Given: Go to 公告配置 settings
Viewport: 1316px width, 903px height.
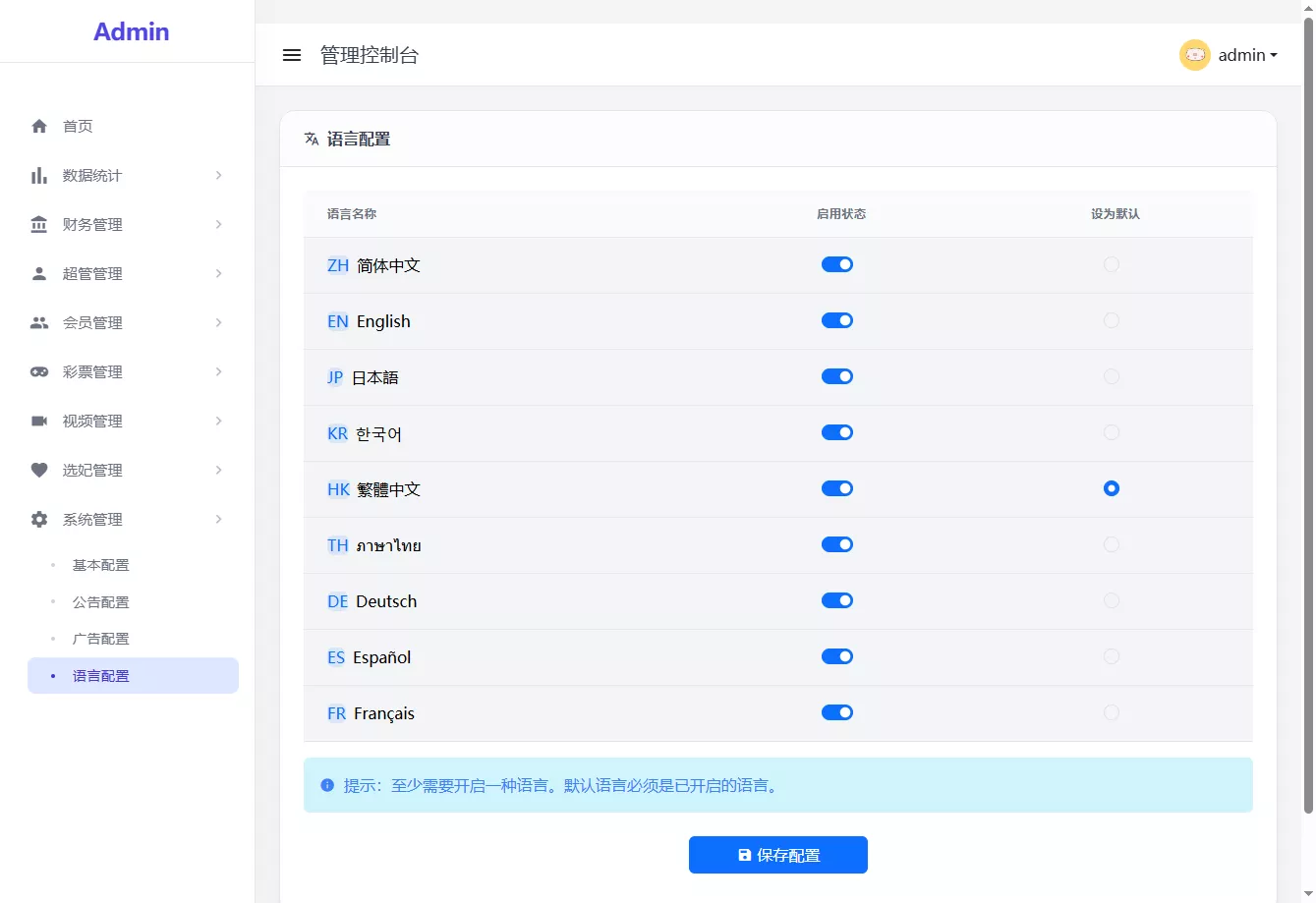Looking at the screenshot, I should tap(100, 601).
